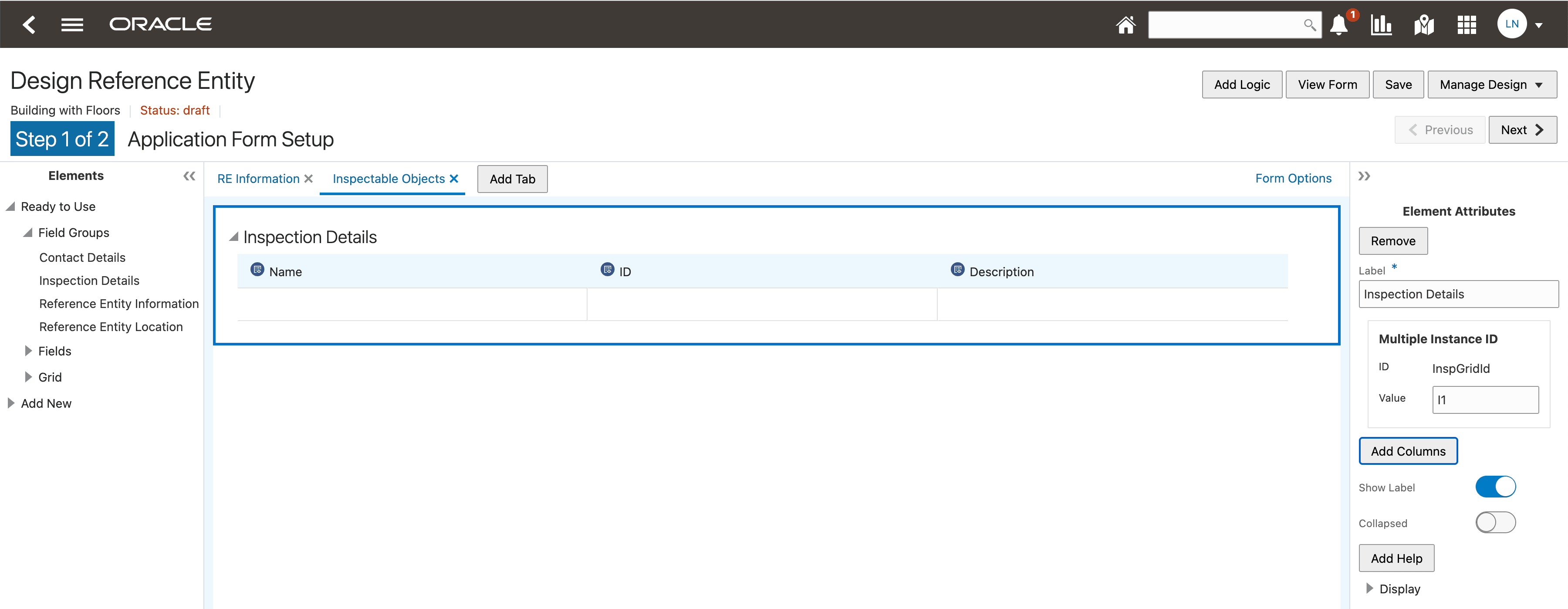Screen dimensions: 1568x609
Task: Enable the Collapsed switch
Action: (x=1495, y=522)
